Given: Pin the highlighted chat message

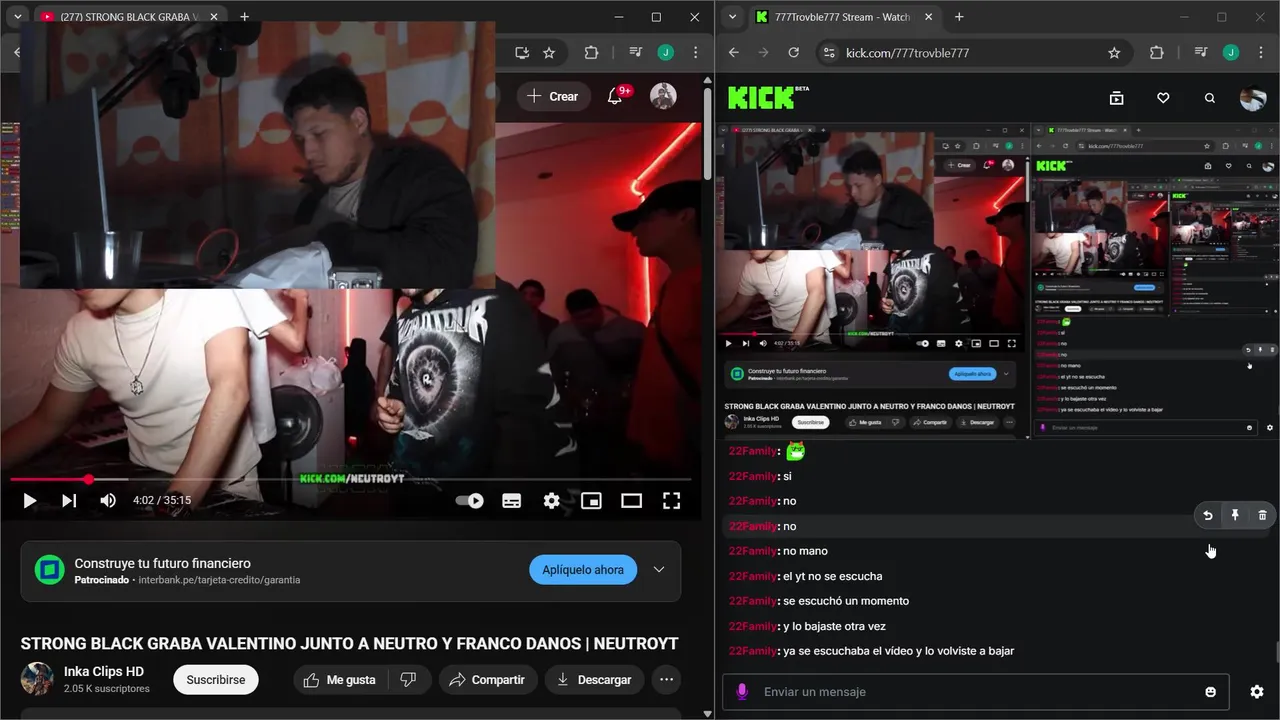Looking at the screenshot, I should [1235, 516].
